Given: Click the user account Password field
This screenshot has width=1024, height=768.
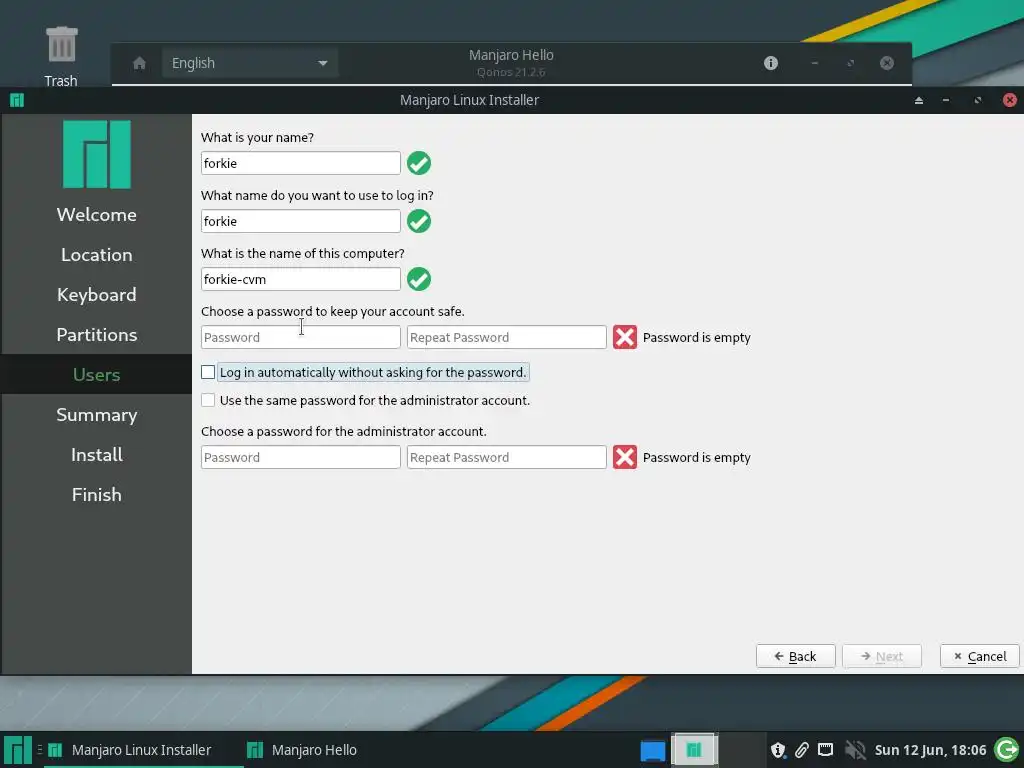Looking at the screenshot, I should [300, 337].
